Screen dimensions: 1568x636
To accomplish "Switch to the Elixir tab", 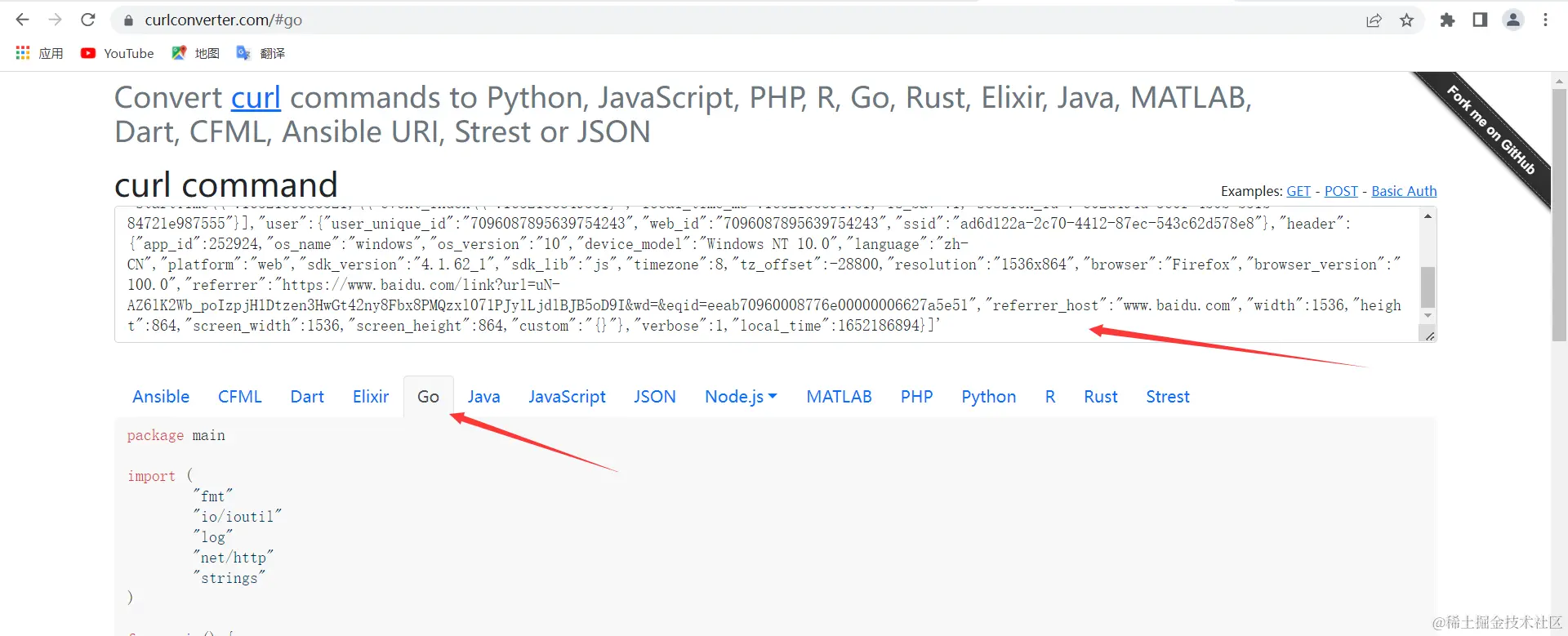I will (x=371, y=397).
